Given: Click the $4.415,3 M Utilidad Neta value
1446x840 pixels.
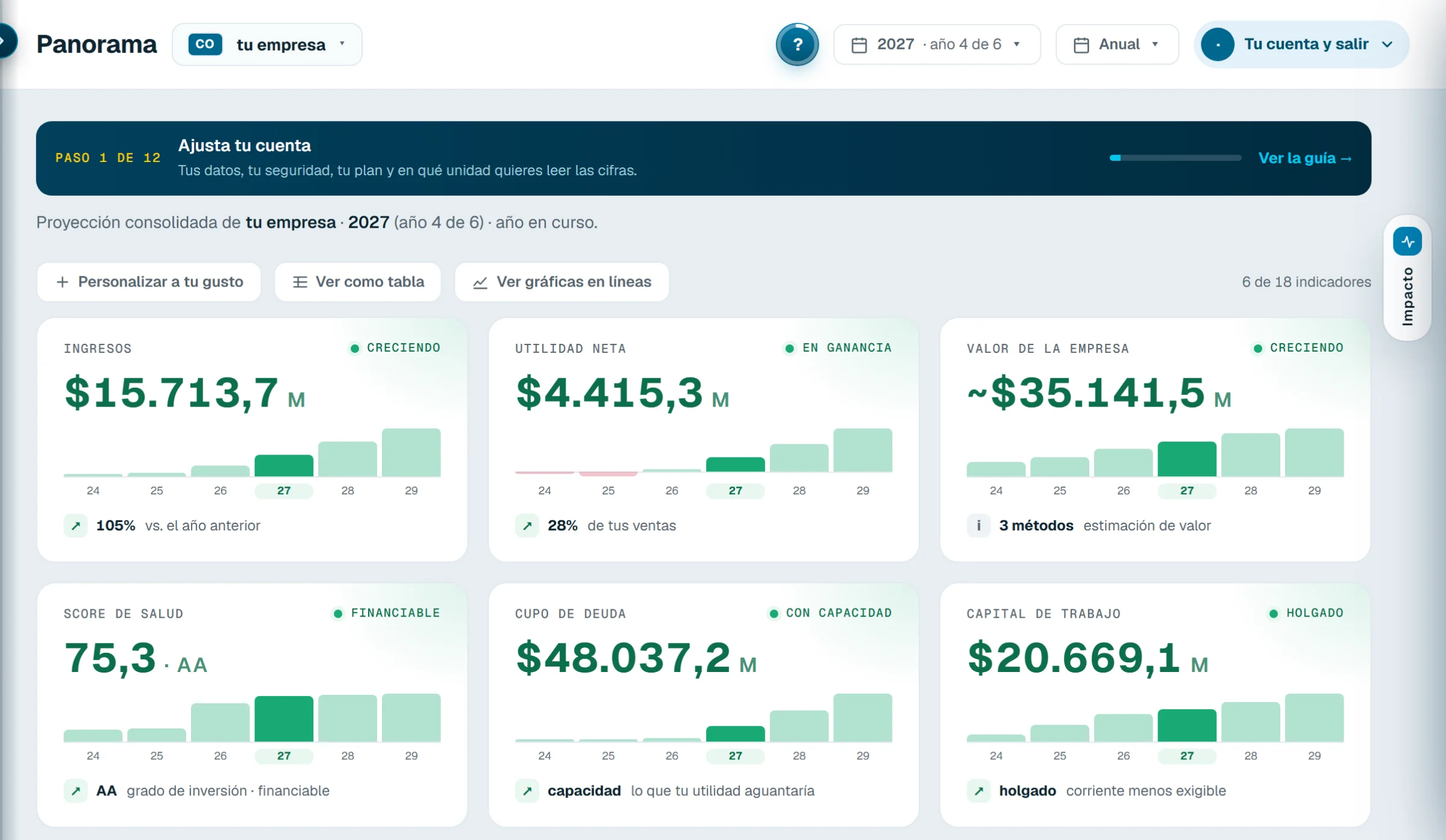Looking at the screenshot, I should pos(622,393).
